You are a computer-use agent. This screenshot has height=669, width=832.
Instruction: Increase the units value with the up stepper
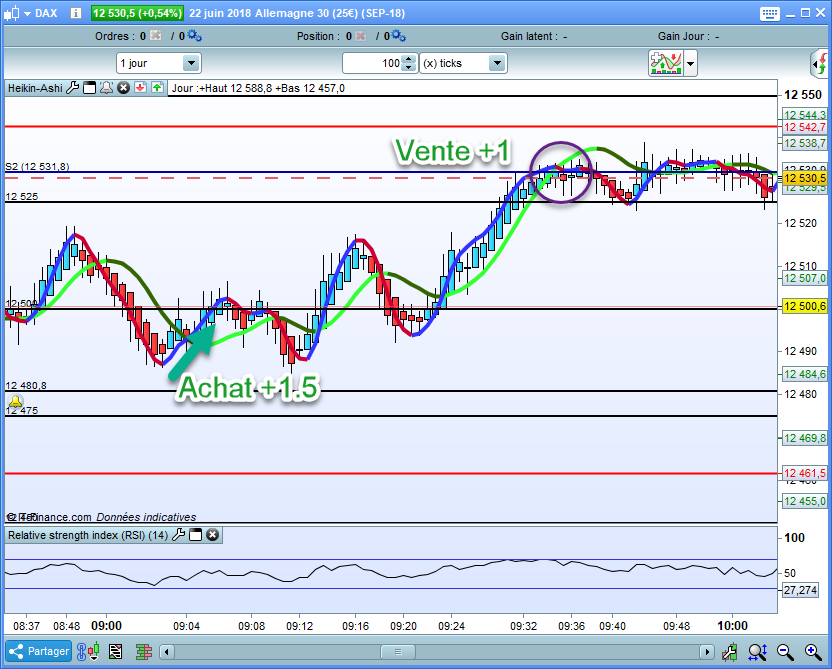pyautogui.click(x=409, y=59)
